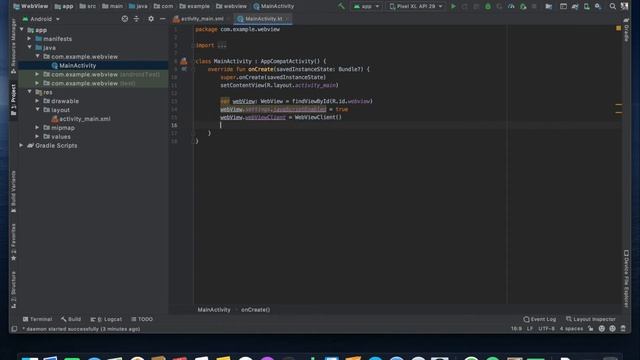Click the UTF-8 encoding in status bar
Image resolution: width=640 pixels, height=360 pixels.
tap(546, 329)
